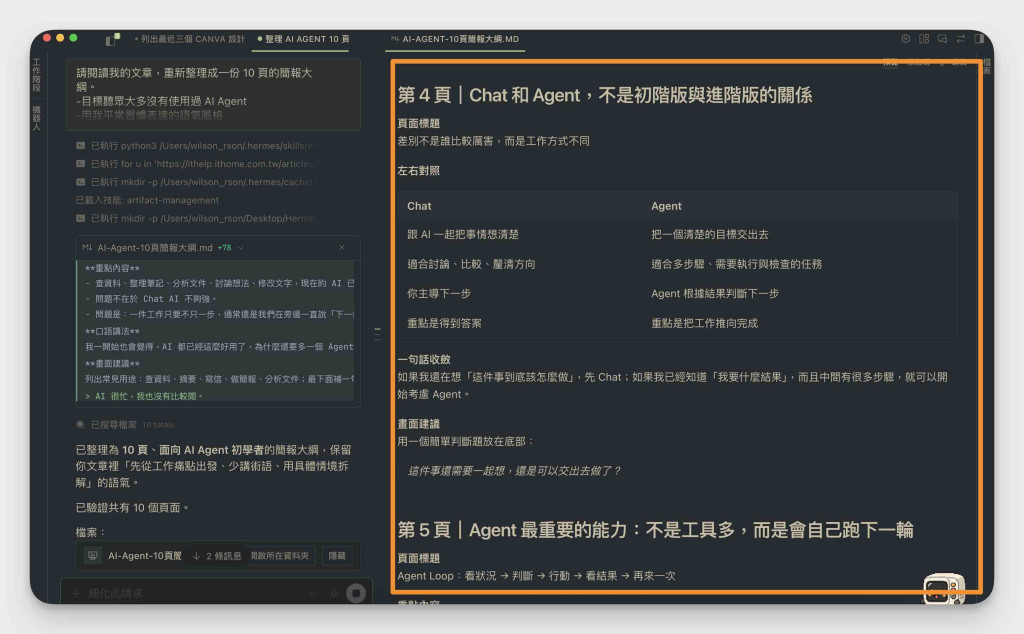Image resolution: width=1024 pixels, height=634 pixels.
Task: Switch to the 列出最近三個 CANVA 設計 tab
Action: click(189, 39)
